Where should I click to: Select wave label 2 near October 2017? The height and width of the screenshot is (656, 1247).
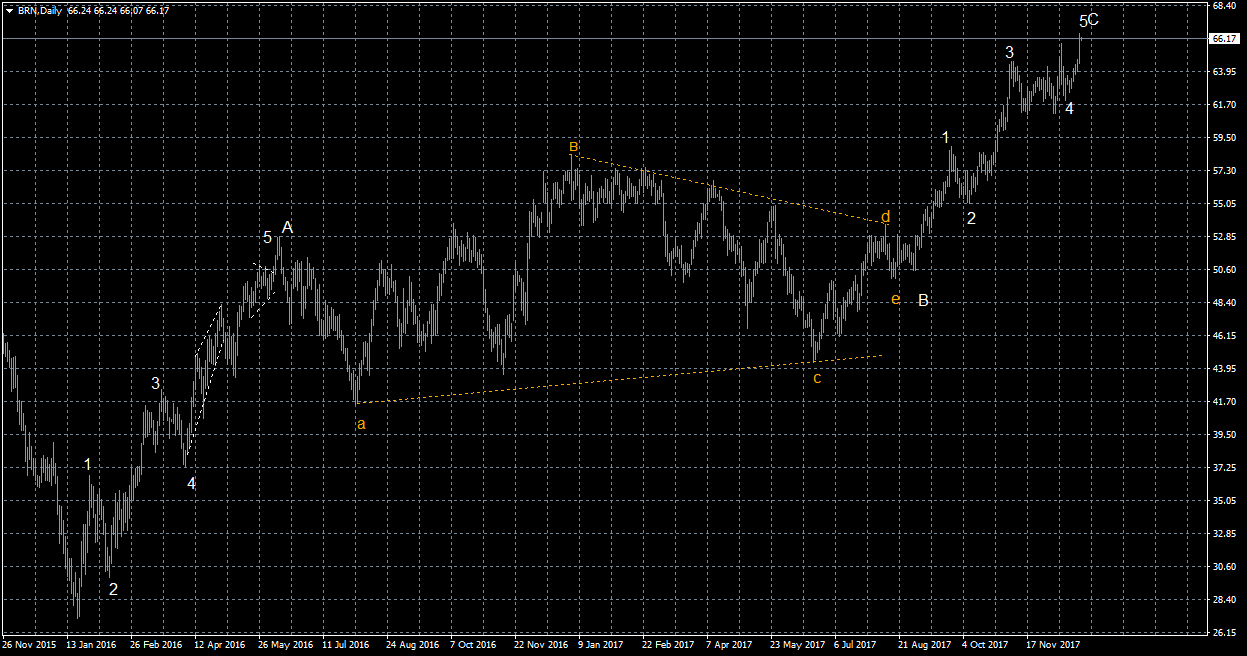(x=971, y=217)
